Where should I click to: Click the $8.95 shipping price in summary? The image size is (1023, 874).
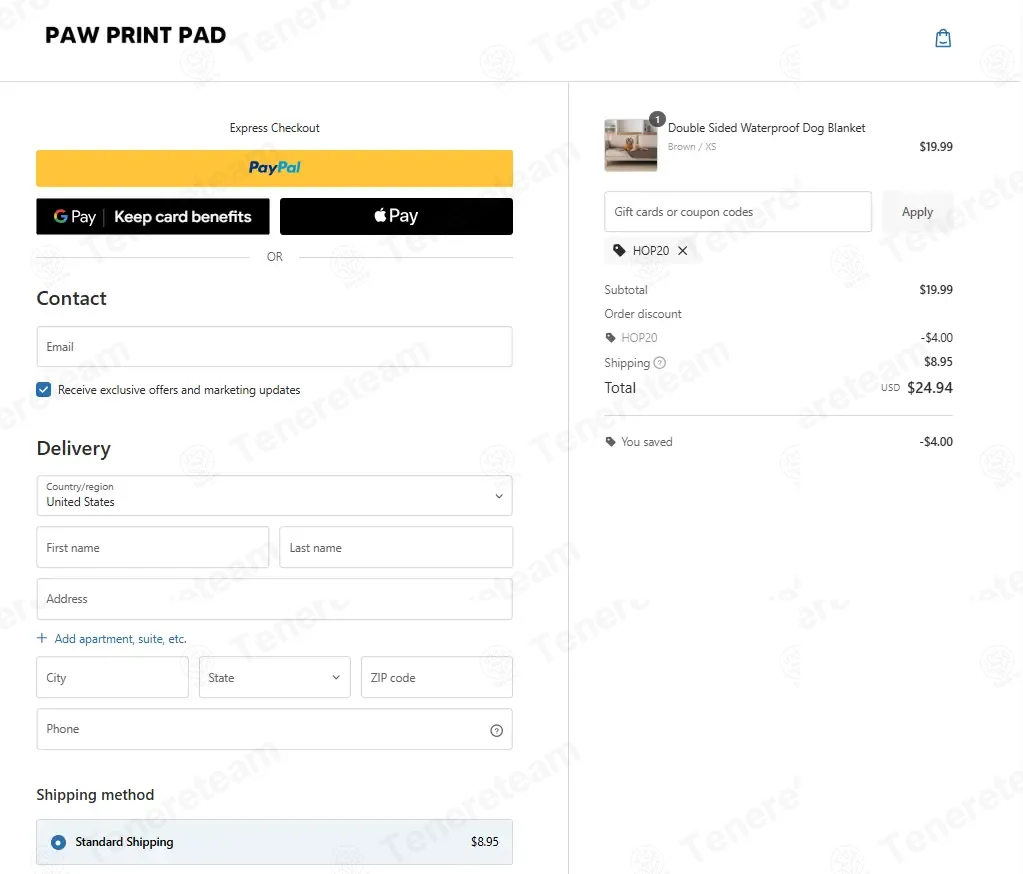click(938, 362)
